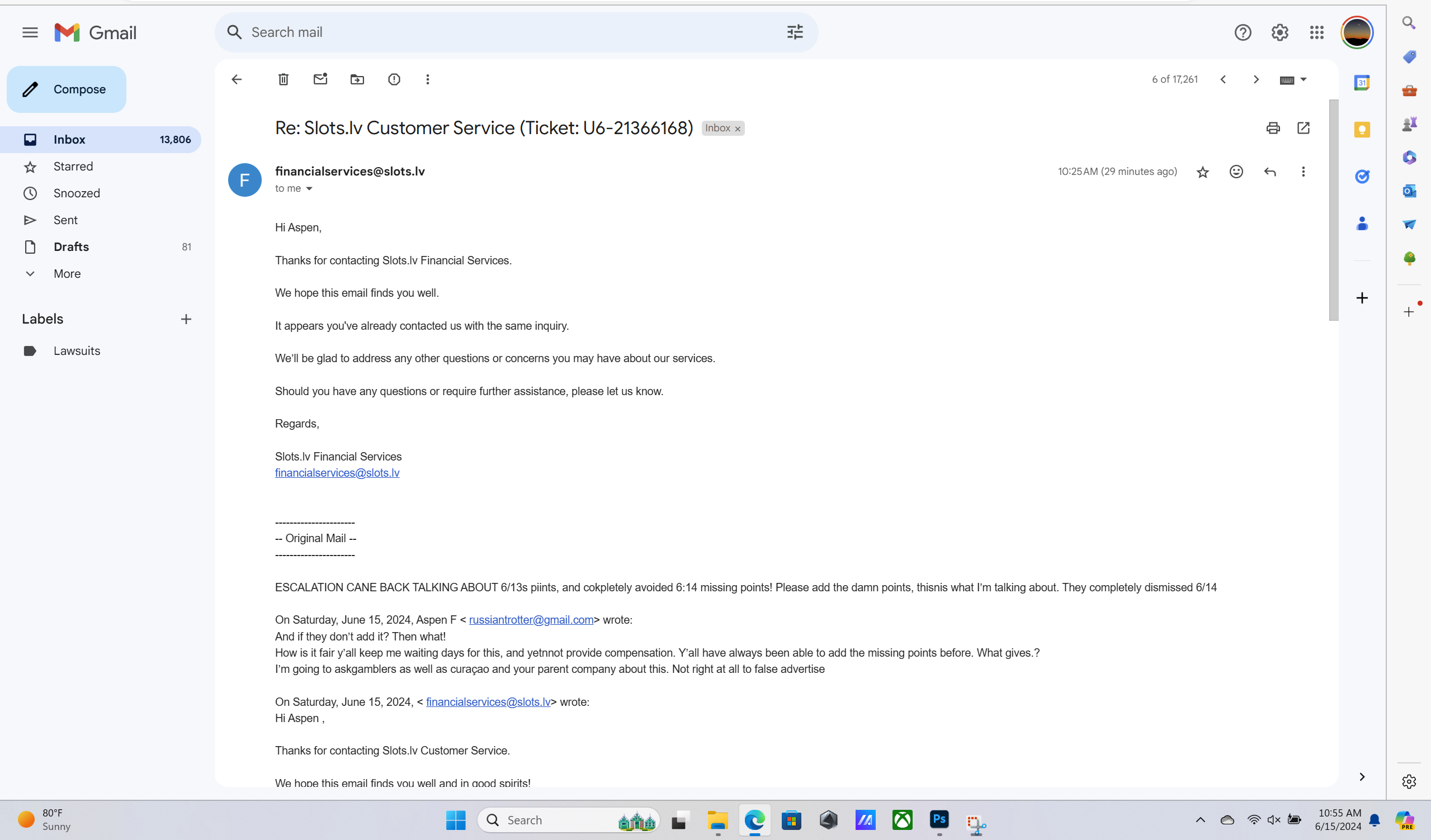Get add-ons plus icon
Viewport: 1431px width, 840px height.
1362,298
